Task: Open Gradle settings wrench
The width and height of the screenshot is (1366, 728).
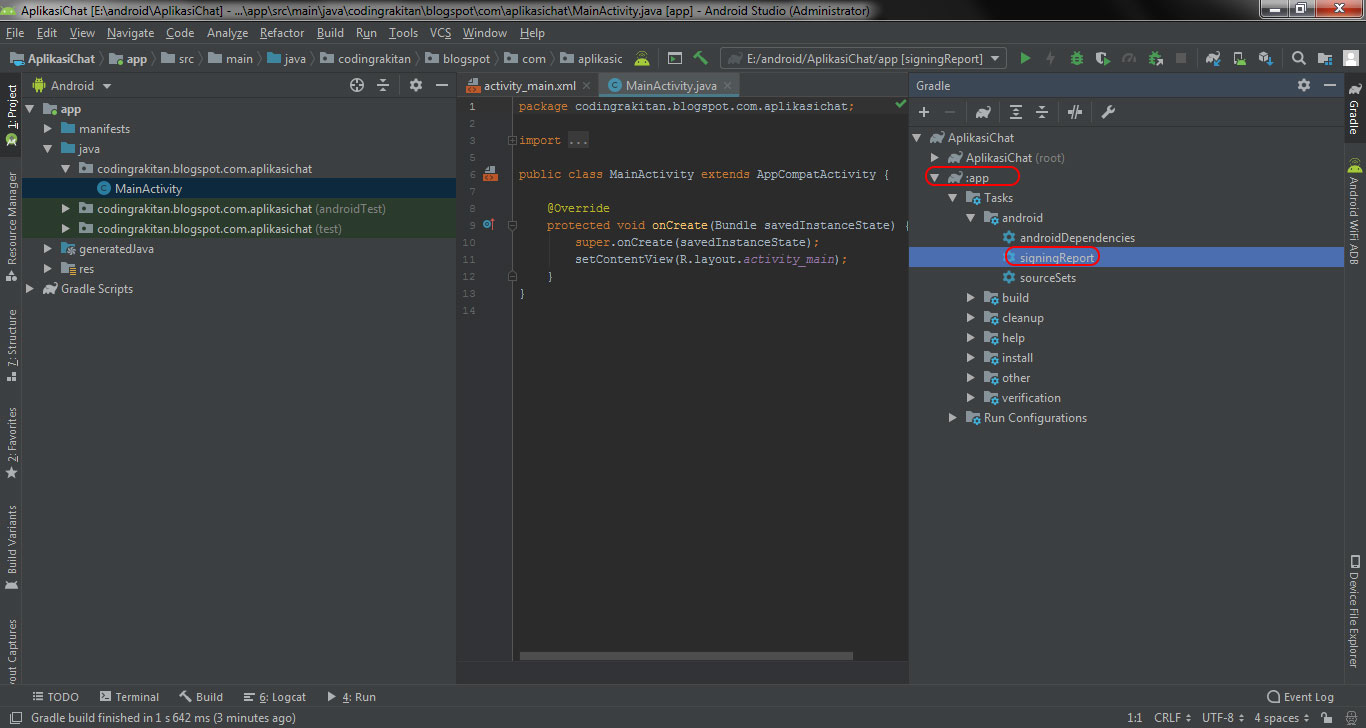Action: [x=1108, y=113]
